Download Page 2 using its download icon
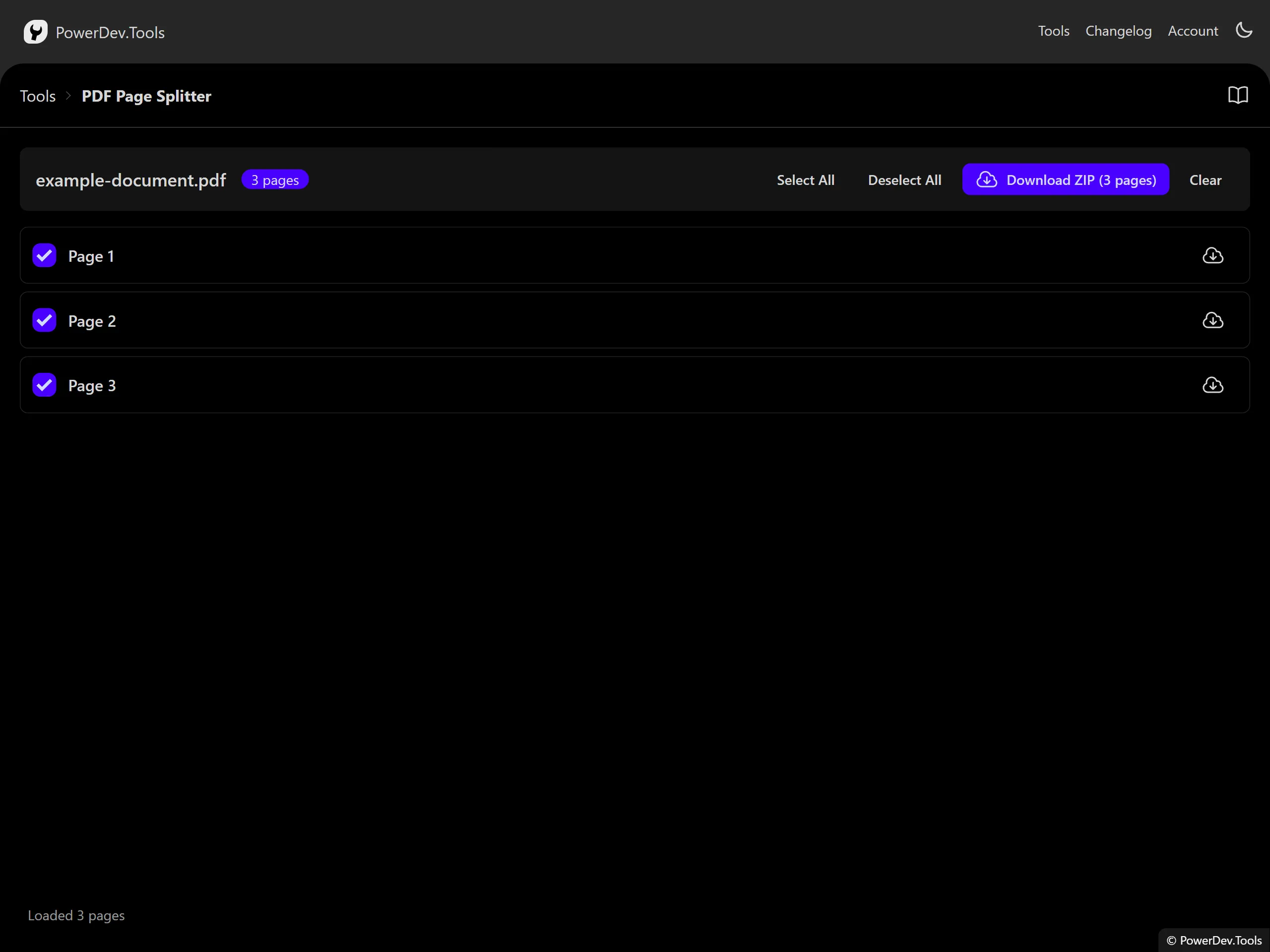 (1212, 320)
